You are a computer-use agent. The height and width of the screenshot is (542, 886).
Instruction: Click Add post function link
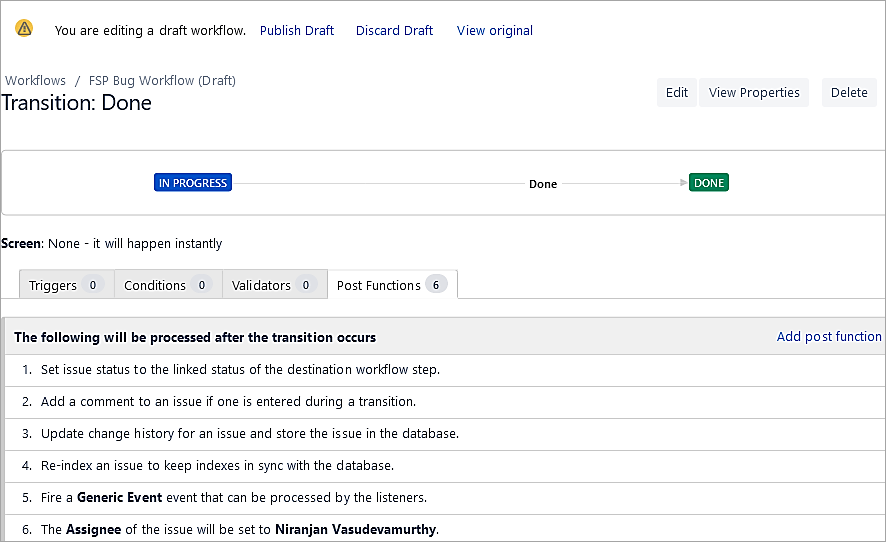tap(829, 337)
